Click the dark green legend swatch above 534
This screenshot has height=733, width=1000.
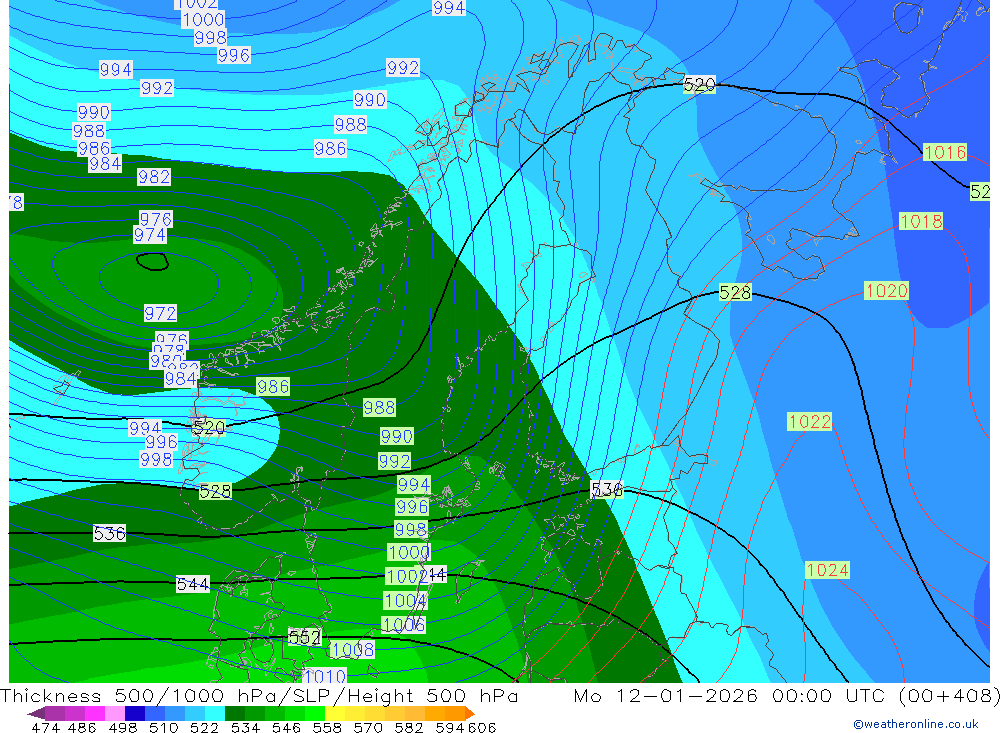pos(235,713)
